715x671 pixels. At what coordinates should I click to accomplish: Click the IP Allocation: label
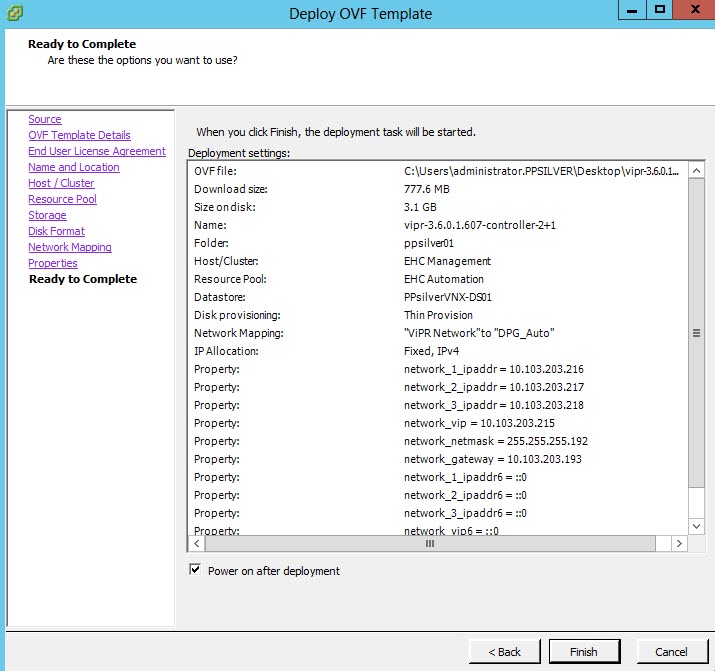[226, 351]
